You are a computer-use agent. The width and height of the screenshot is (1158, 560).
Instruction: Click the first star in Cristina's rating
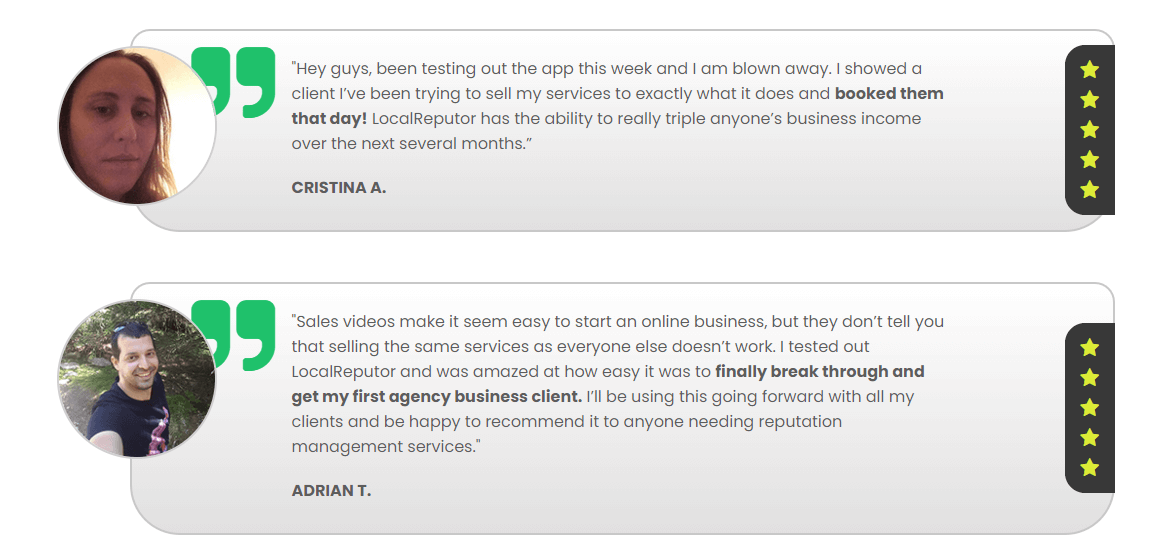click(1089, 70)
